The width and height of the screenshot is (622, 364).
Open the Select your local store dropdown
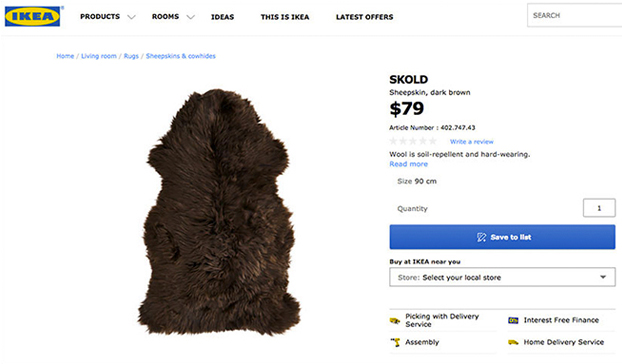pos(502,277)
